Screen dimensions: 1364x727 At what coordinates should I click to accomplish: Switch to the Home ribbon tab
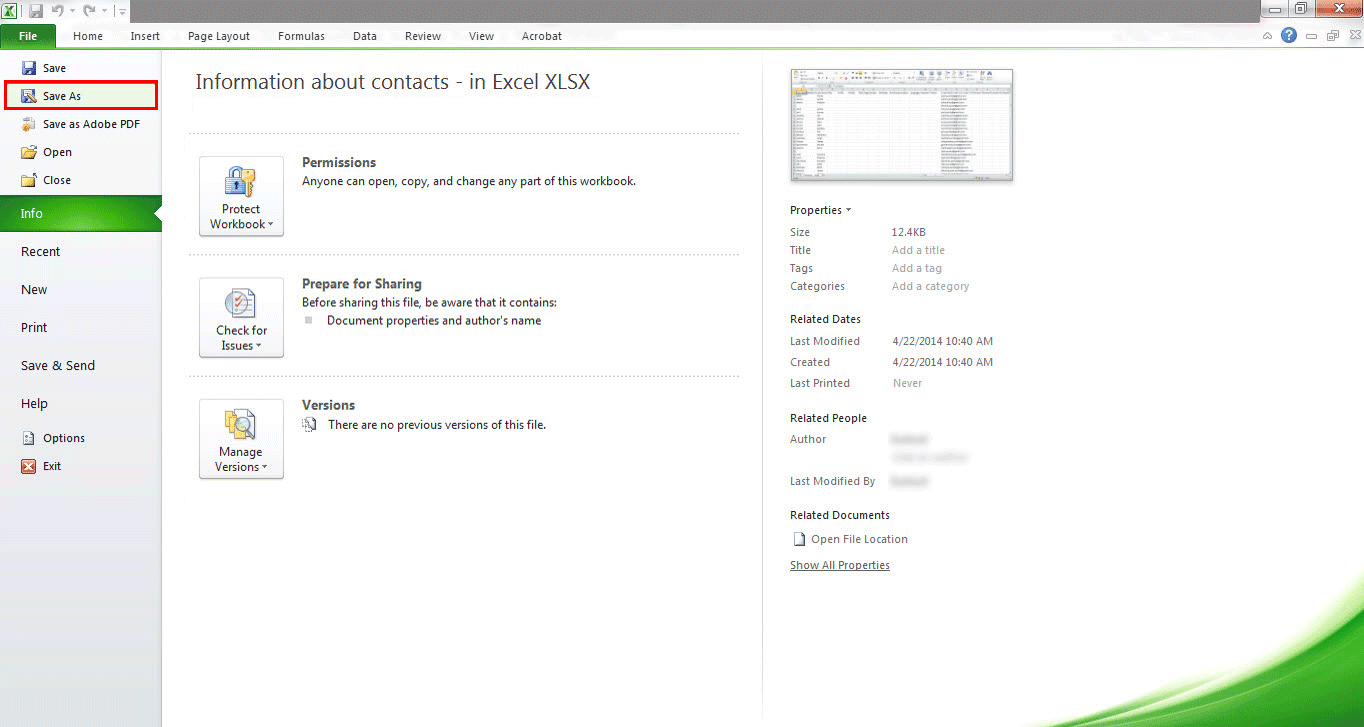[88, 36]
